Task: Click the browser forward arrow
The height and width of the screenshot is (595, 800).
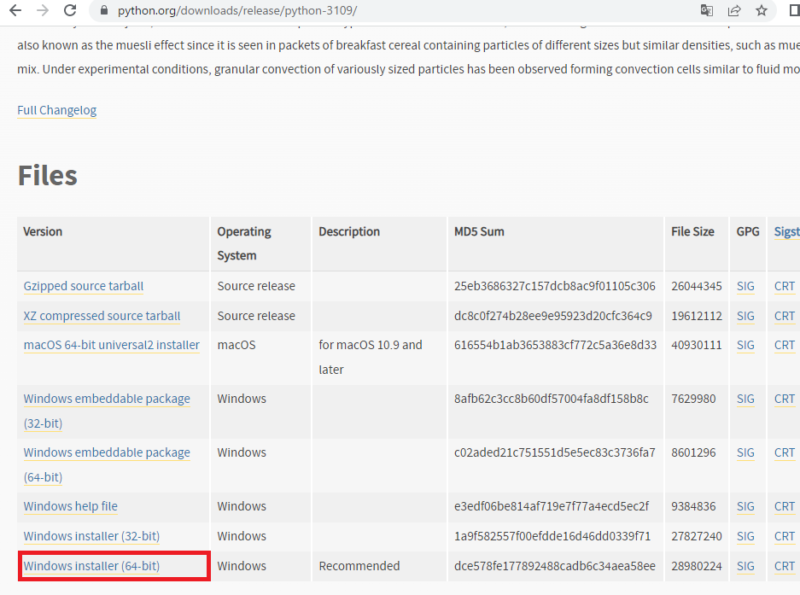Action: (x=42, y=11)
